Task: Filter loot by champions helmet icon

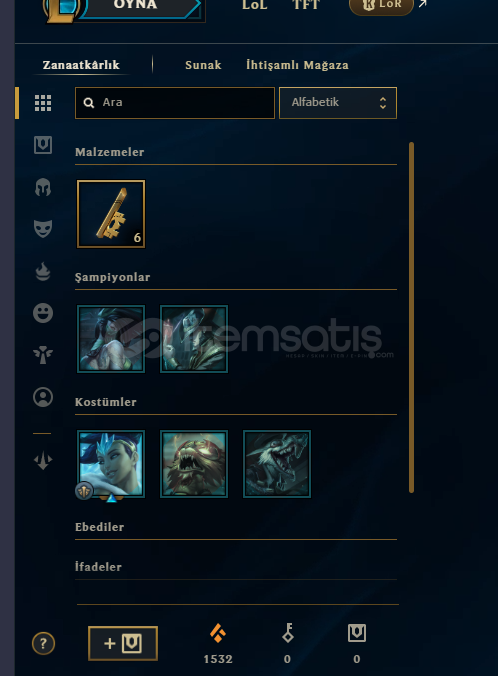Action: click(x=43, y=187)
